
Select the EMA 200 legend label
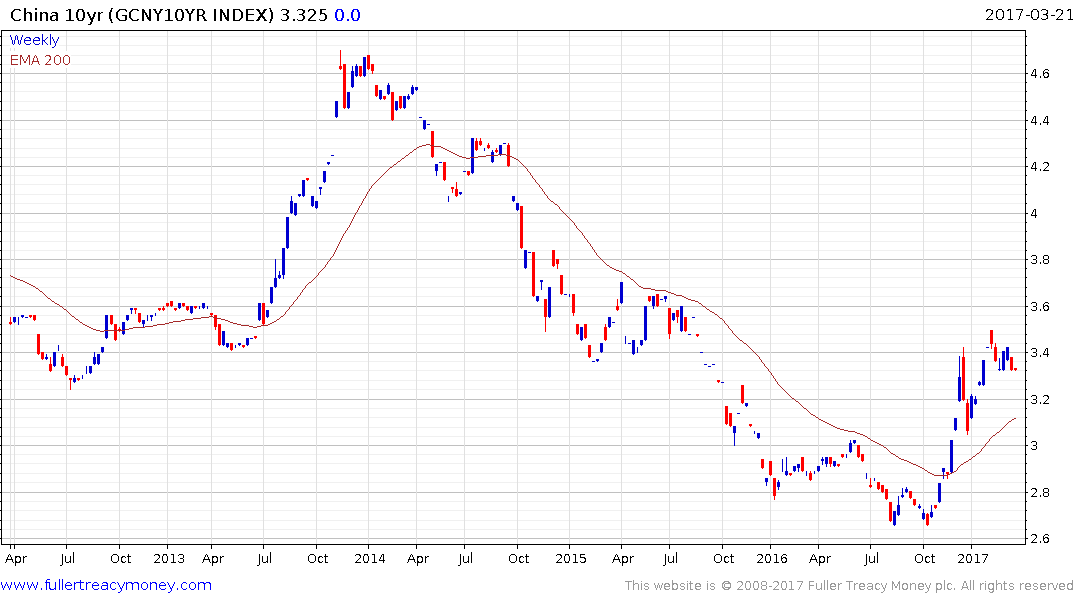point(40,60)
